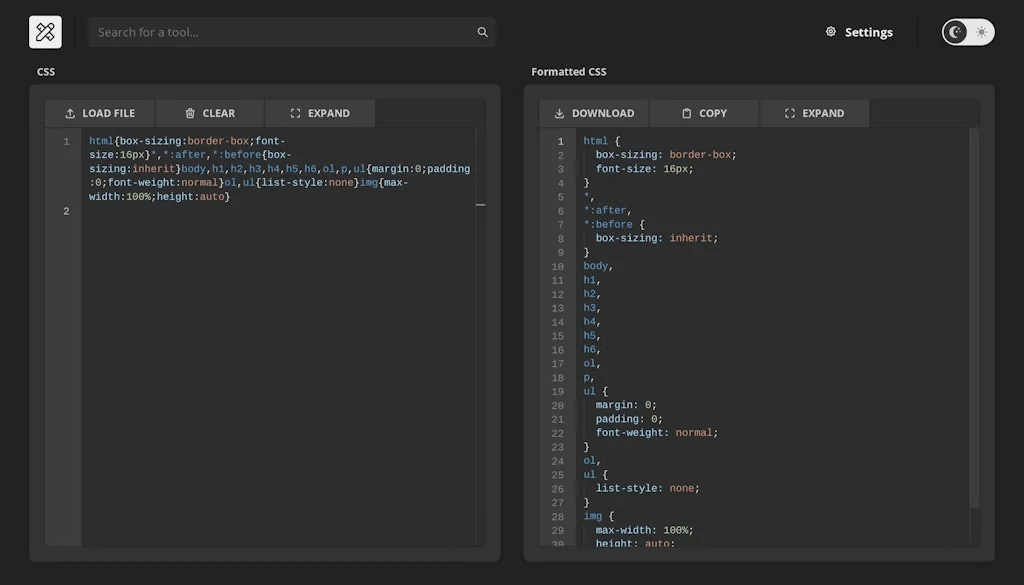Click "padding: 0;" output line
1024x585 pixels.
click(x=629, y=419)
